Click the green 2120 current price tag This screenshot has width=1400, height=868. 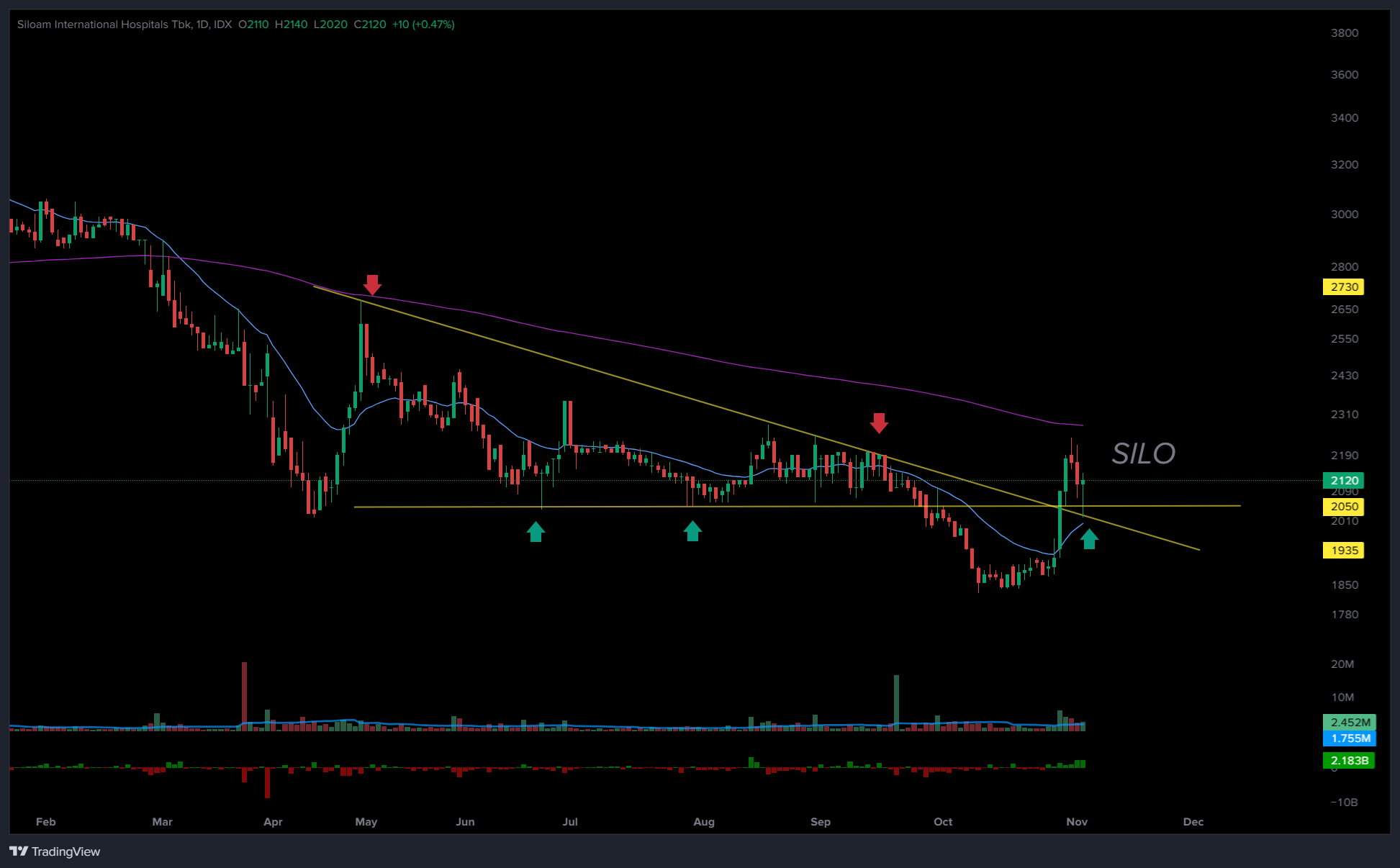(x=1343, y=480)
